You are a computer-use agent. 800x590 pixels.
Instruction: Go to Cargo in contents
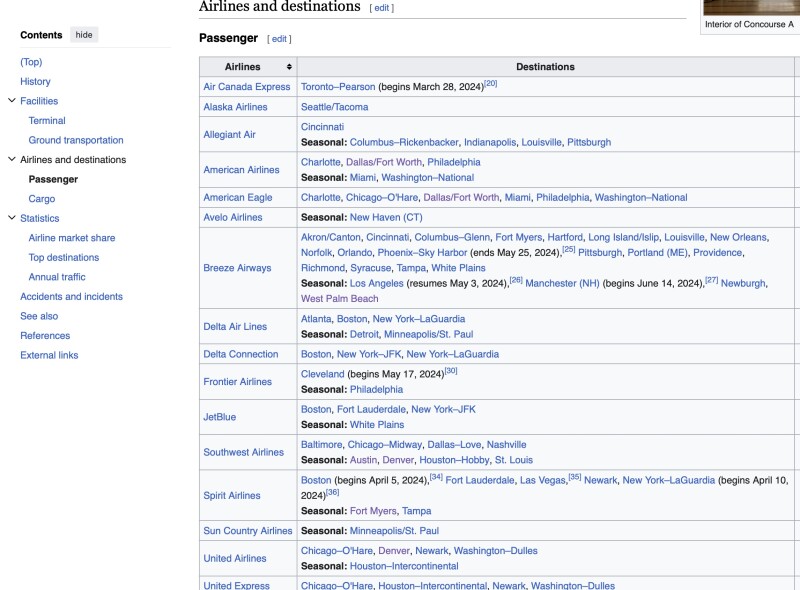tap(42, 199)
